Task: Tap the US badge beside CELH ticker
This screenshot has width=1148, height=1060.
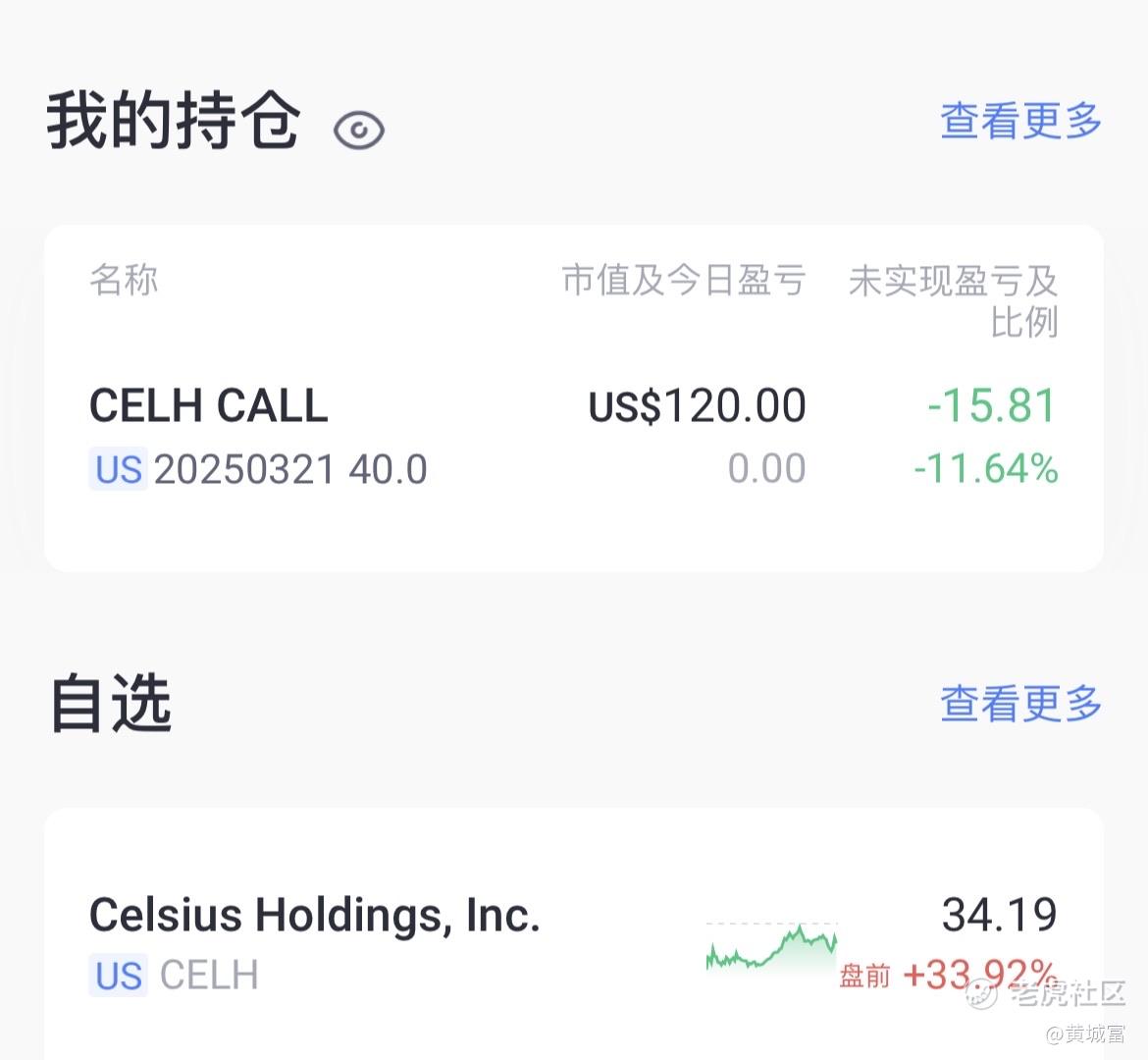Action: (x=118, y=975)
